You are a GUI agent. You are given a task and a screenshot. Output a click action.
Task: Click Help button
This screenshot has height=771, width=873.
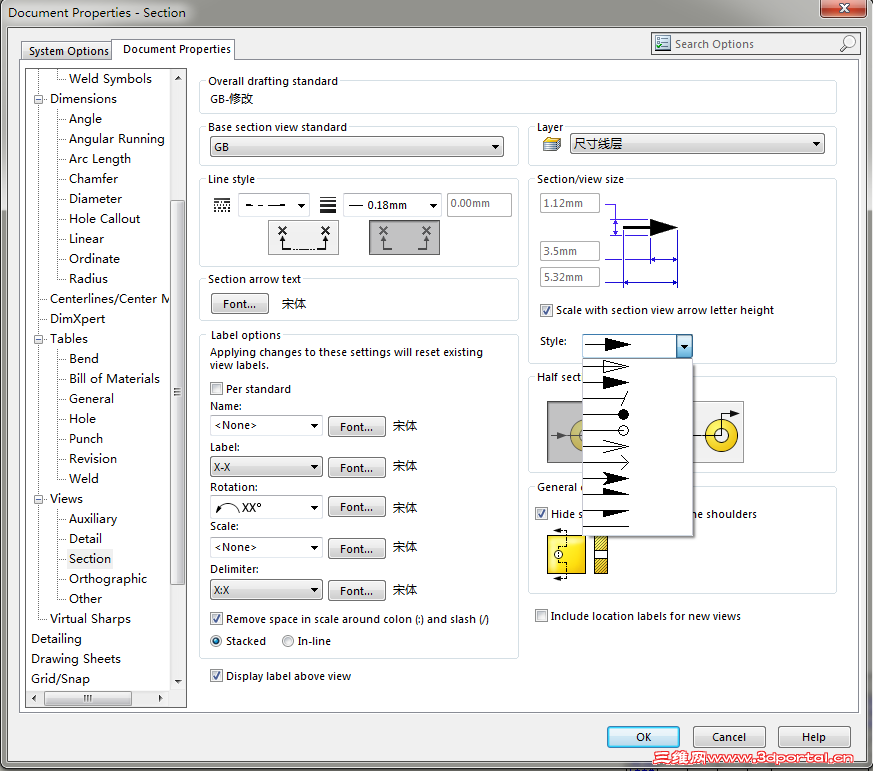(x=813, y=737)
